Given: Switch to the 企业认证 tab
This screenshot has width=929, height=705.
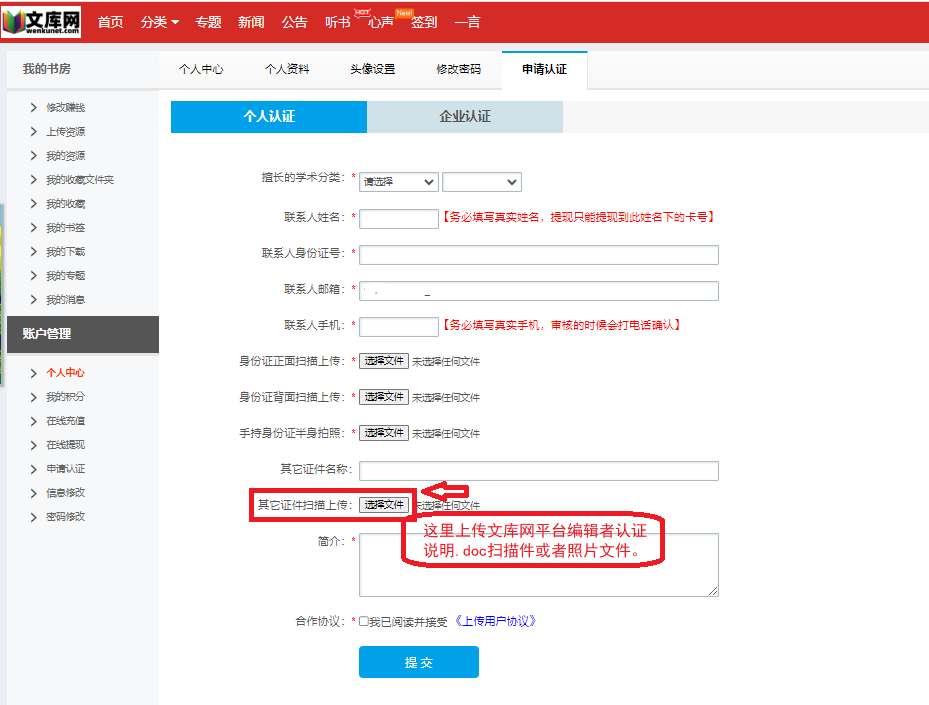Looking at the screenshot, I should point(465,116).
